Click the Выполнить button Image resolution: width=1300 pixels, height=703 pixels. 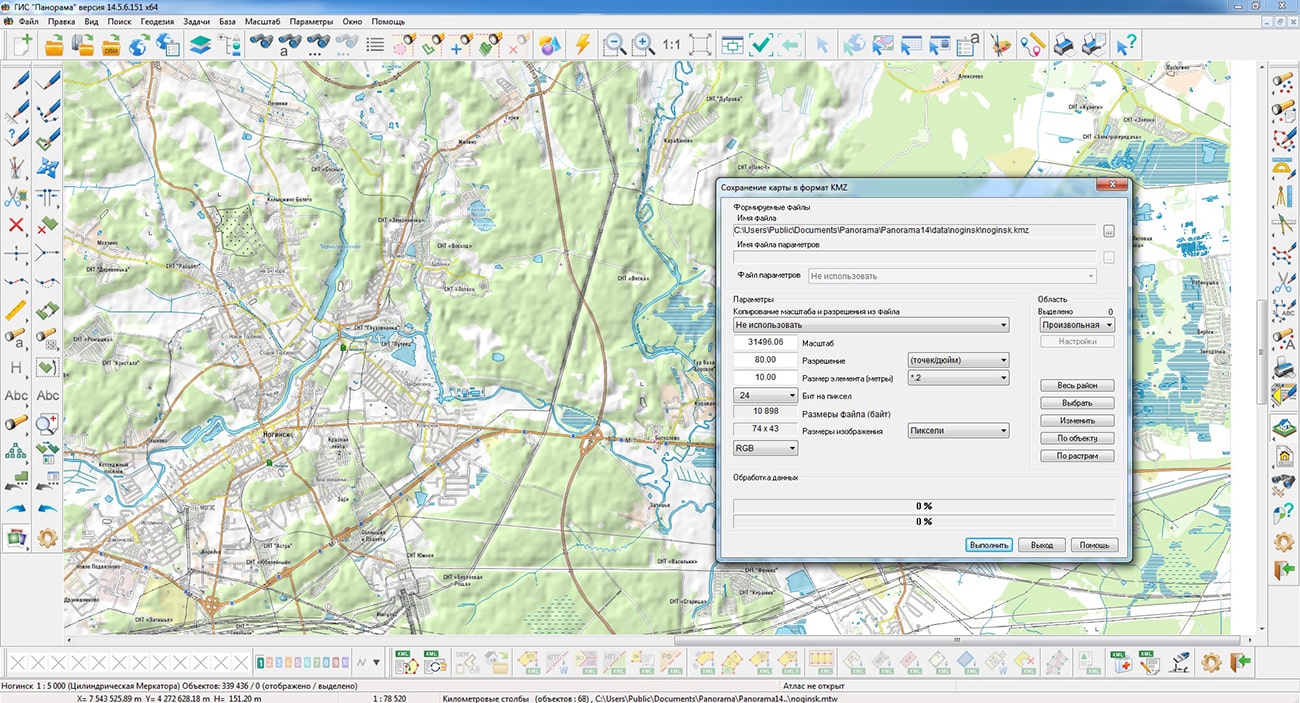pos(989,545)
